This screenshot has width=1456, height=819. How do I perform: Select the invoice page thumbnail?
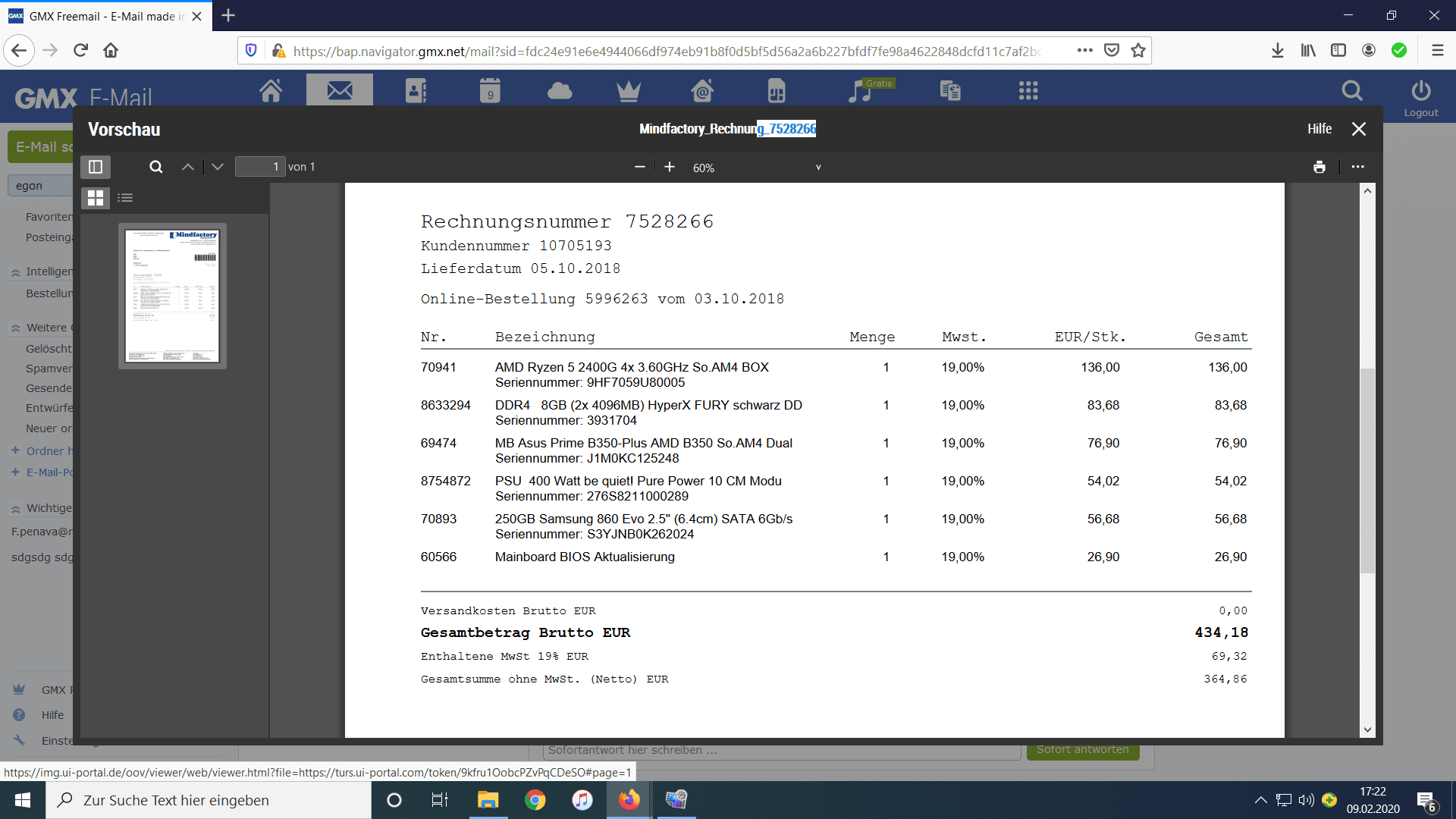tap(172, 296)
